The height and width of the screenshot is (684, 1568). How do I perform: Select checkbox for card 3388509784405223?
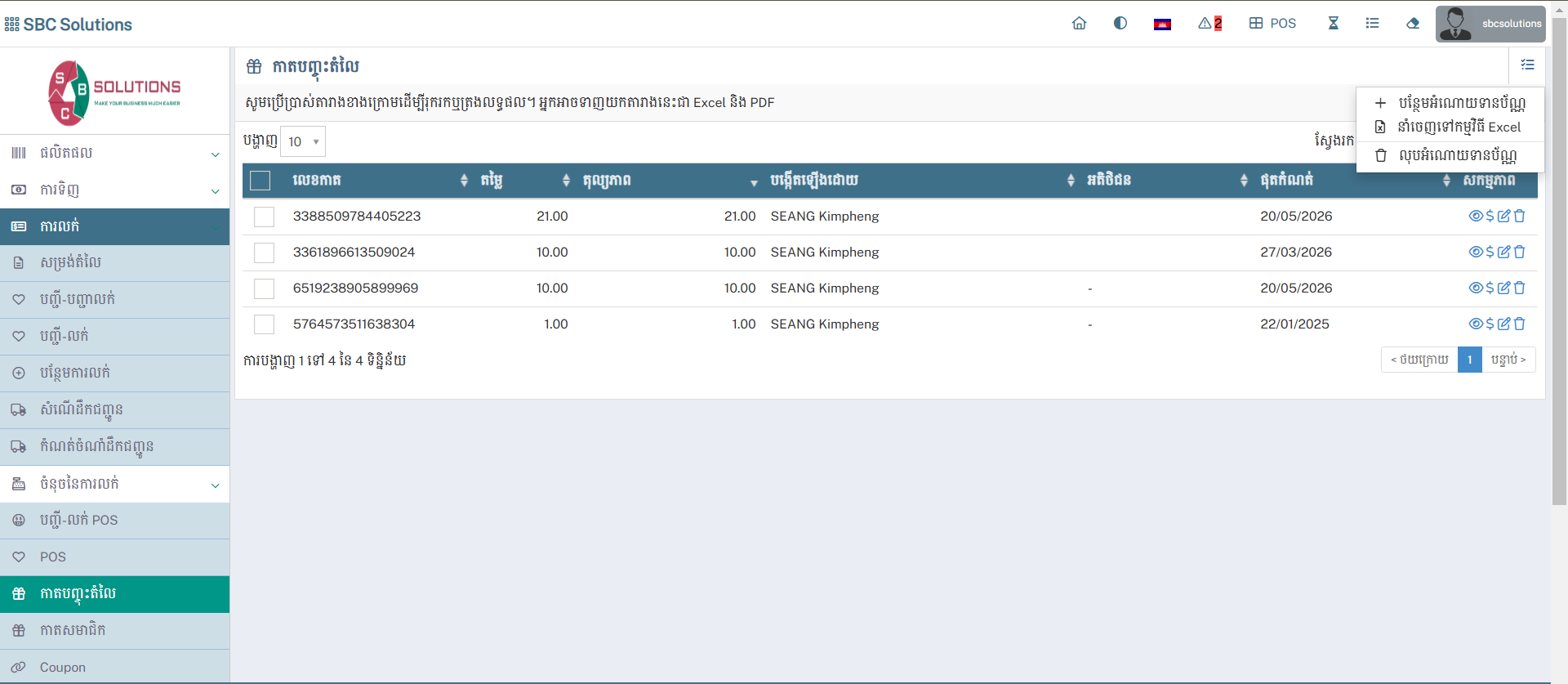pyautogui.click(x=264, y=217)
